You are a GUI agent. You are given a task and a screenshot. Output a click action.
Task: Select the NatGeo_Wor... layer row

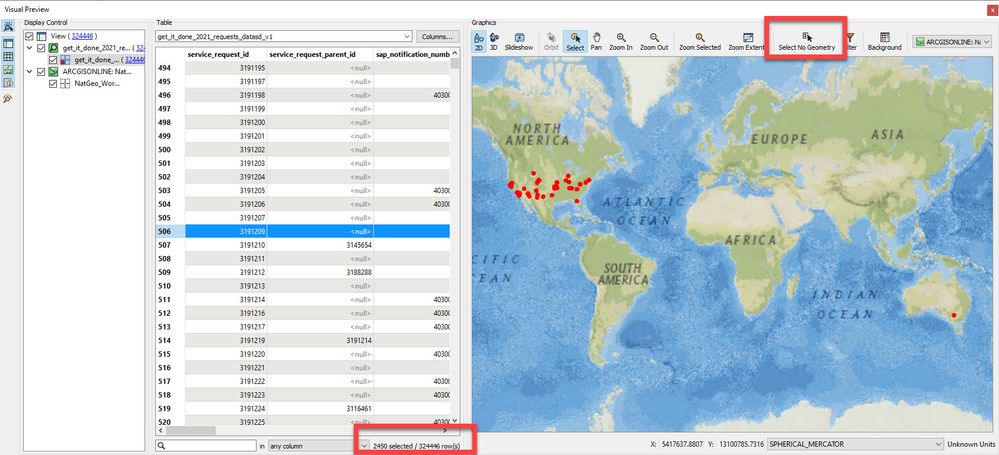(x=97, y=83)
